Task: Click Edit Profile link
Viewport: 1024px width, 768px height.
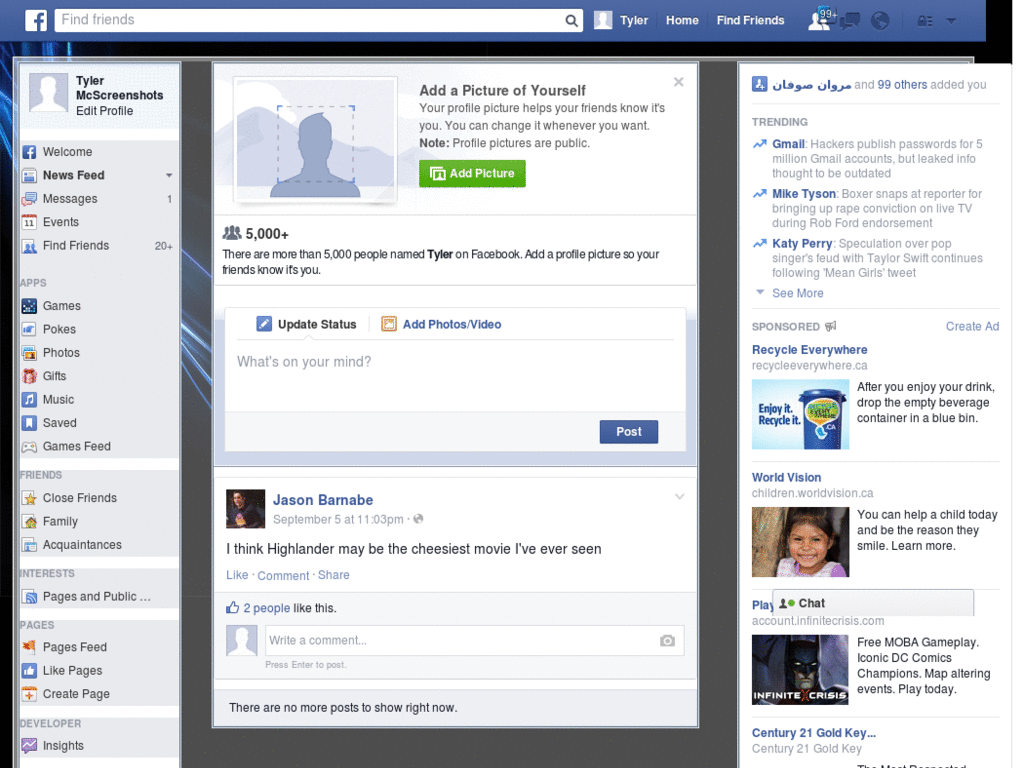Action: (x=104, y=111)
